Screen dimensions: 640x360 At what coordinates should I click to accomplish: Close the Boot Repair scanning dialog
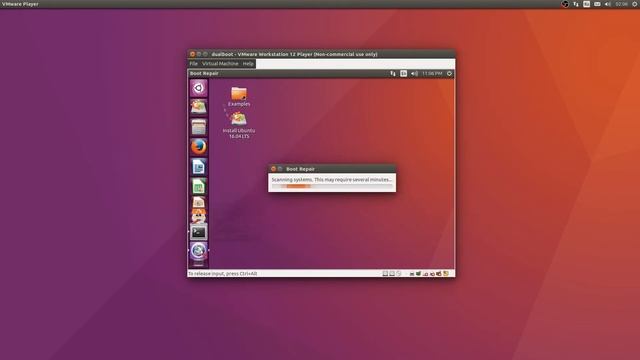click(x=273, y=169)
